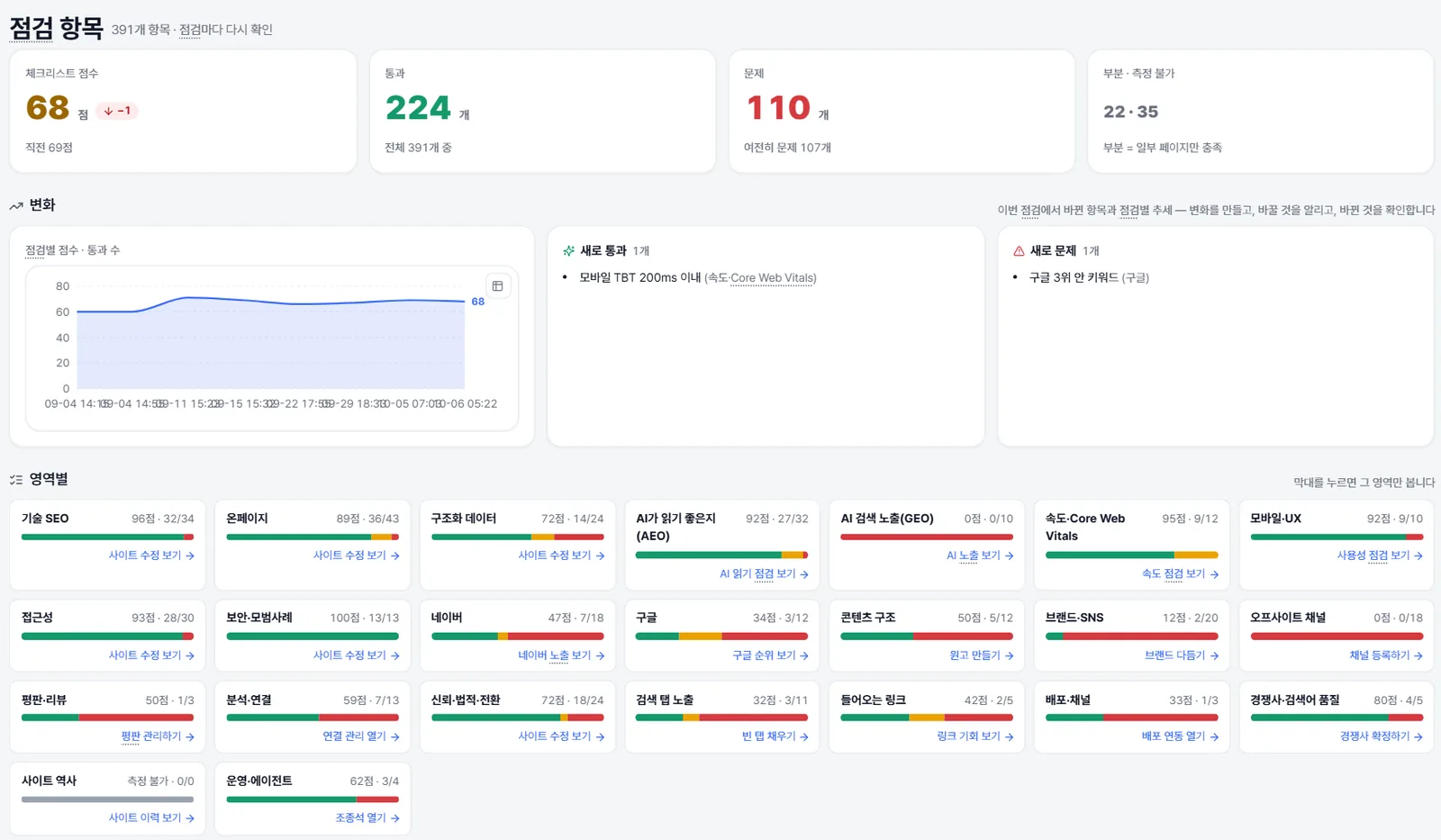Click the 68 endpoint label on chart

478,302
